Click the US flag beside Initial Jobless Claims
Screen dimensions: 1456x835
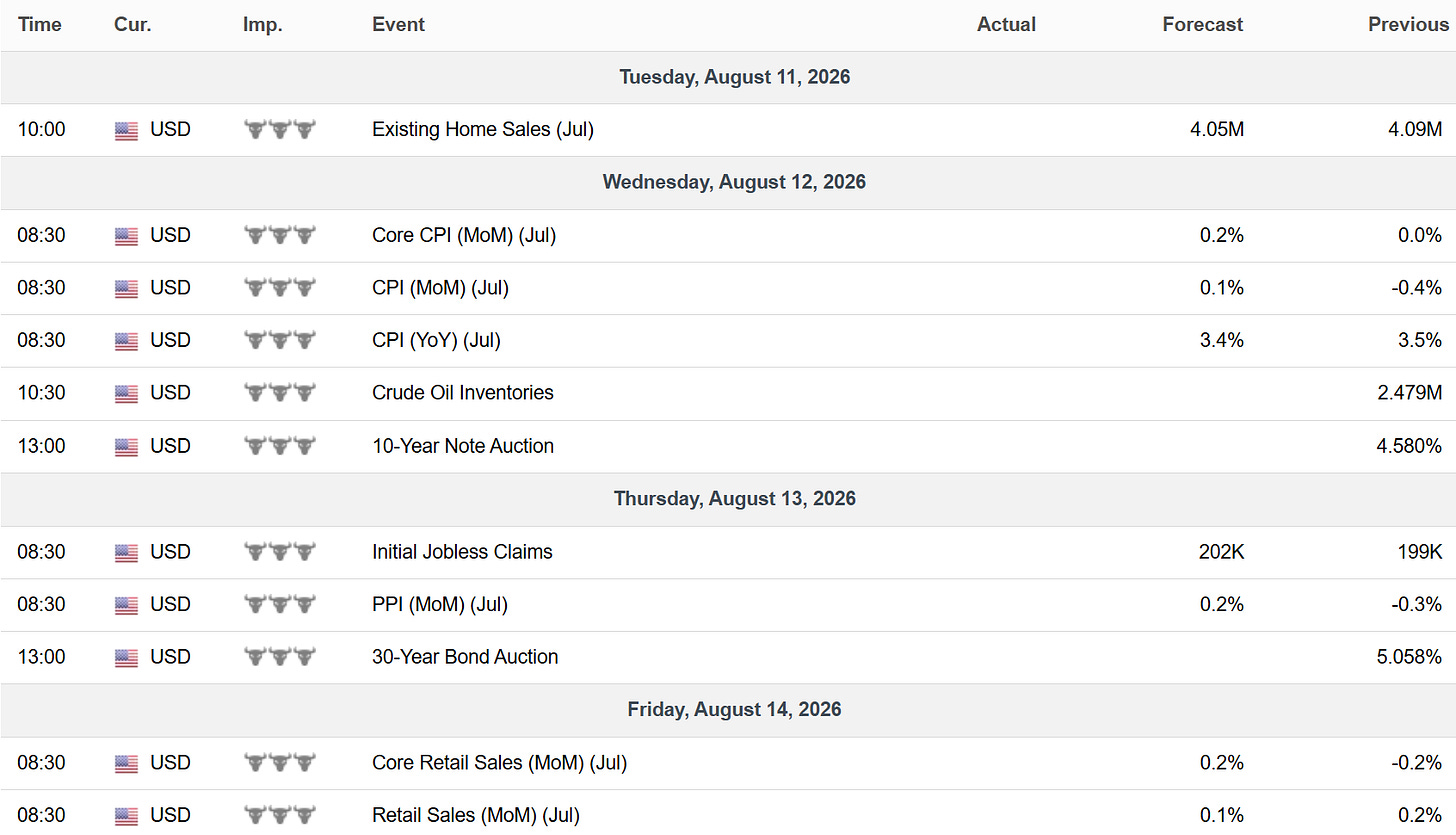pos(126,553)
